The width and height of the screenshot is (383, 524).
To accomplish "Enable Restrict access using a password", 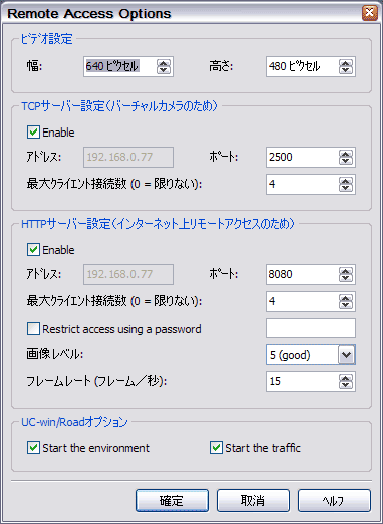I will (x=33, y=329).
